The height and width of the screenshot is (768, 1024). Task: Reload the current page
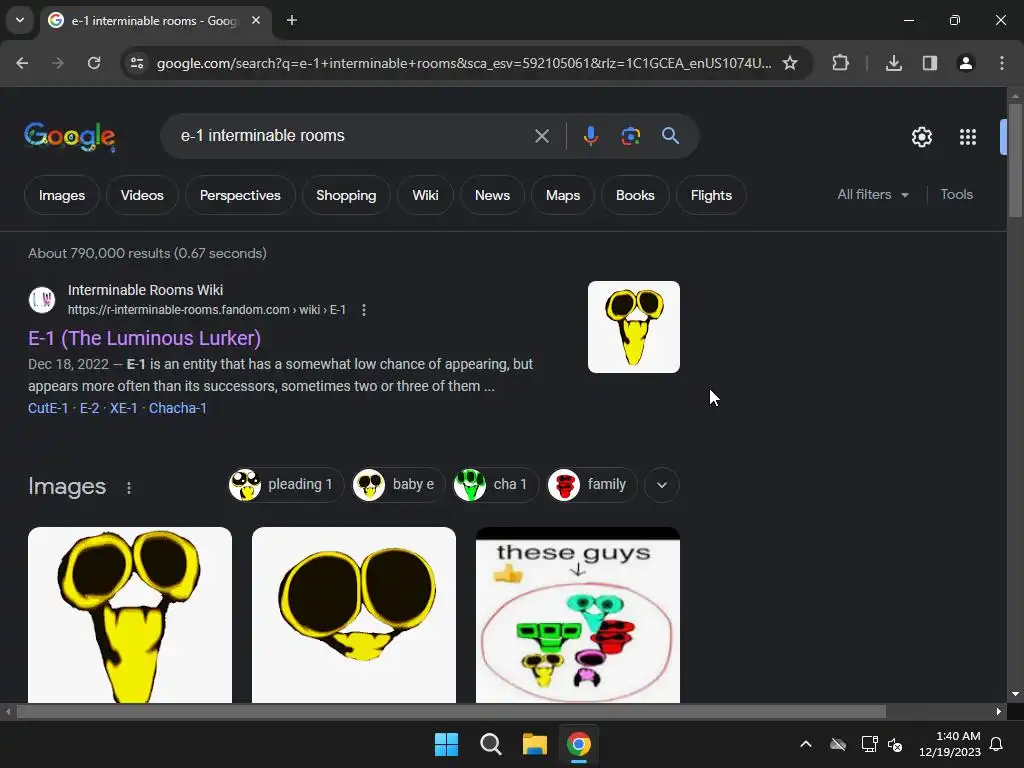(94, 63)
